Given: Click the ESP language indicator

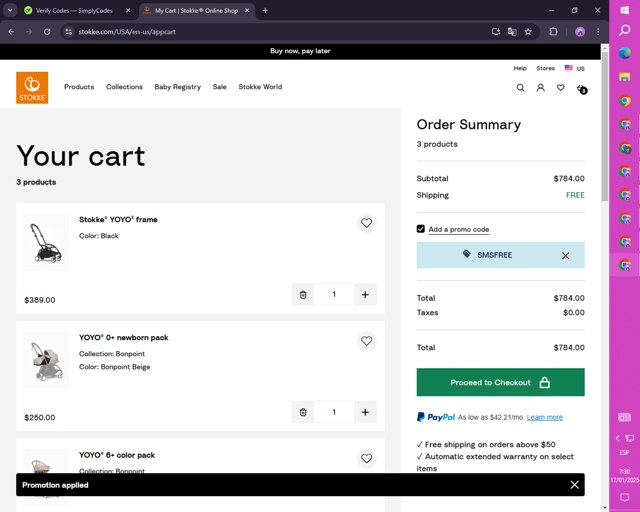Looking at the screenshot, I should 624,452.
